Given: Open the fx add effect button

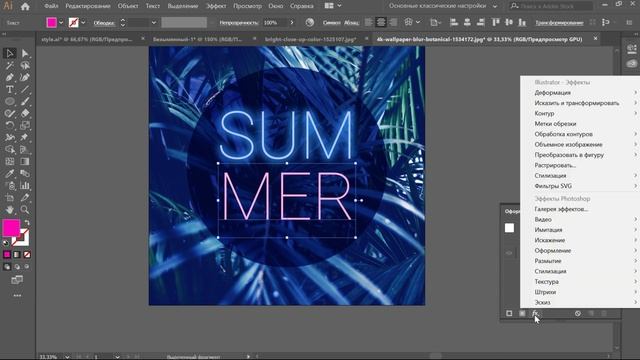Looking at the screenshot, I should [x=535, y=313].
